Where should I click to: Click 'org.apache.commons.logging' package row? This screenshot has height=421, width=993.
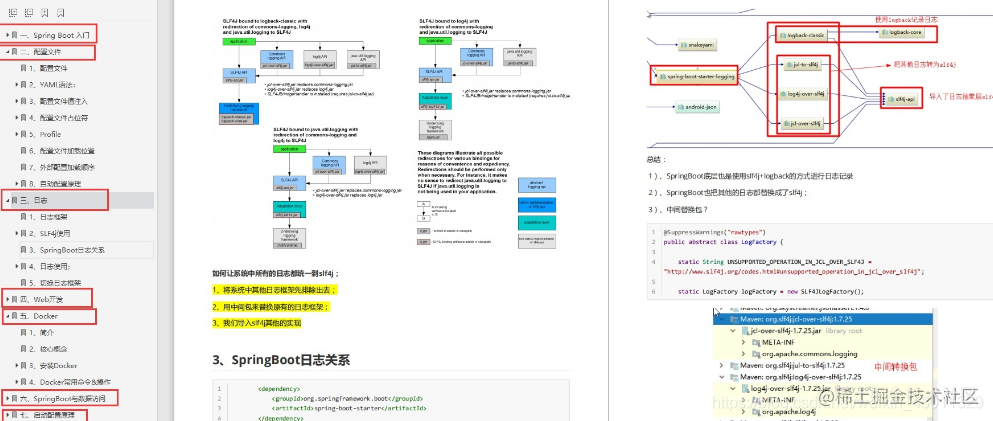pyautogui.click(x=823, y=354)
